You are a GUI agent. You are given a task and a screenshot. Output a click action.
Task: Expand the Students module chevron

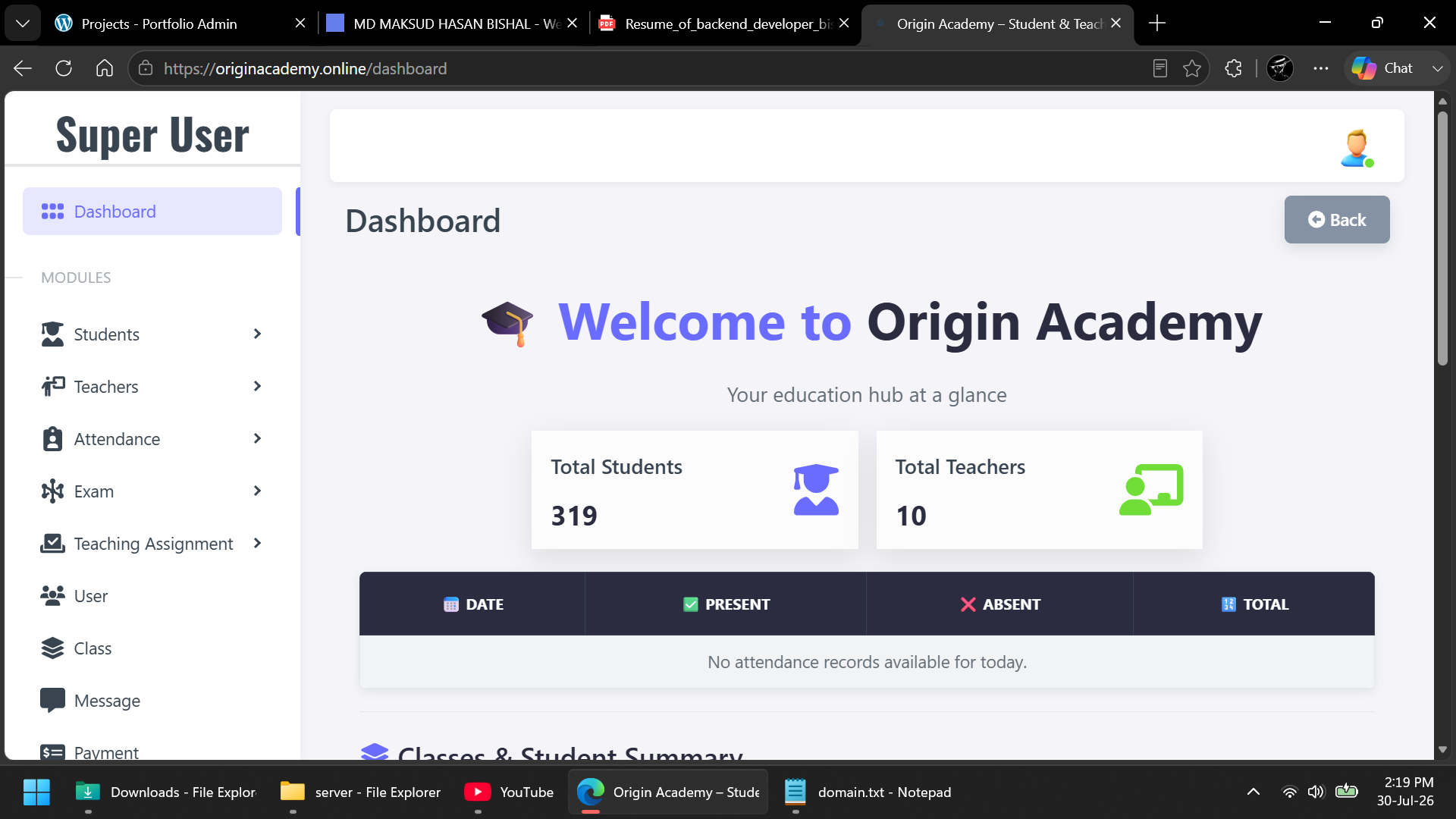(x=257, y=334)
